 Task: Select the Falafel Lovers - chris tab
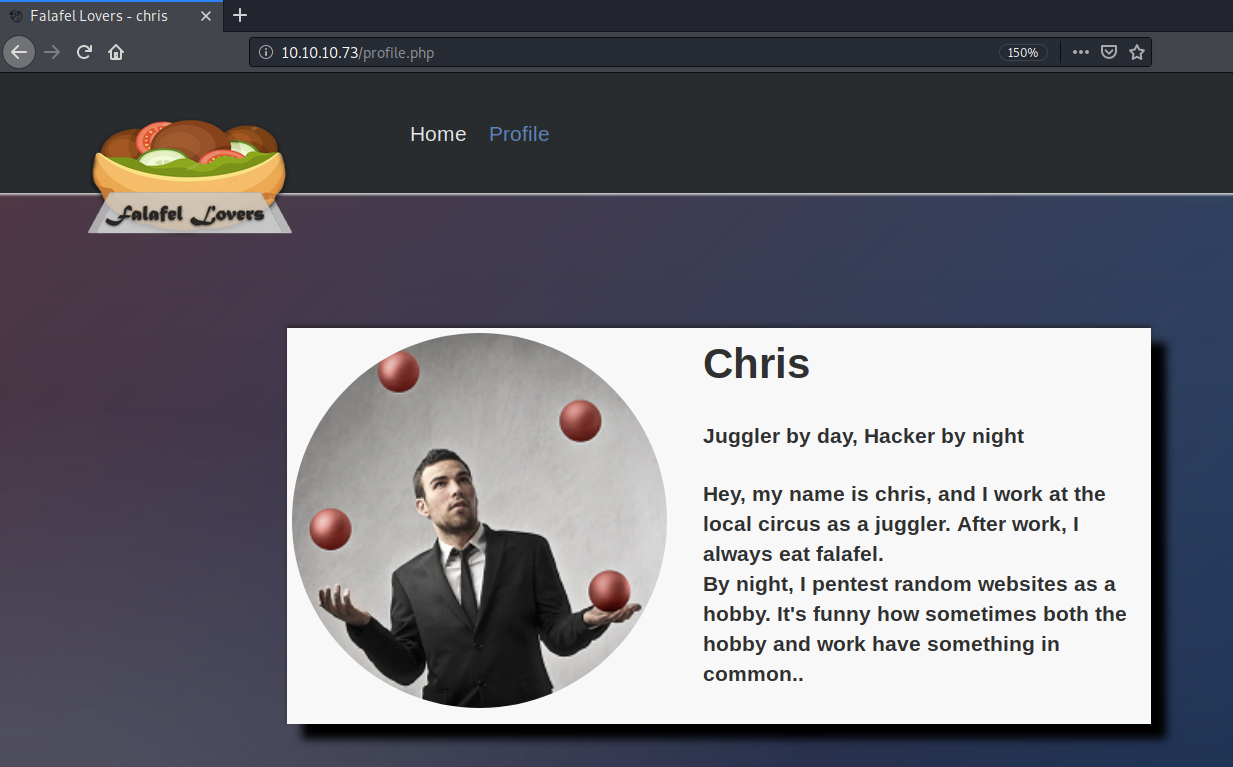point(100,16)
